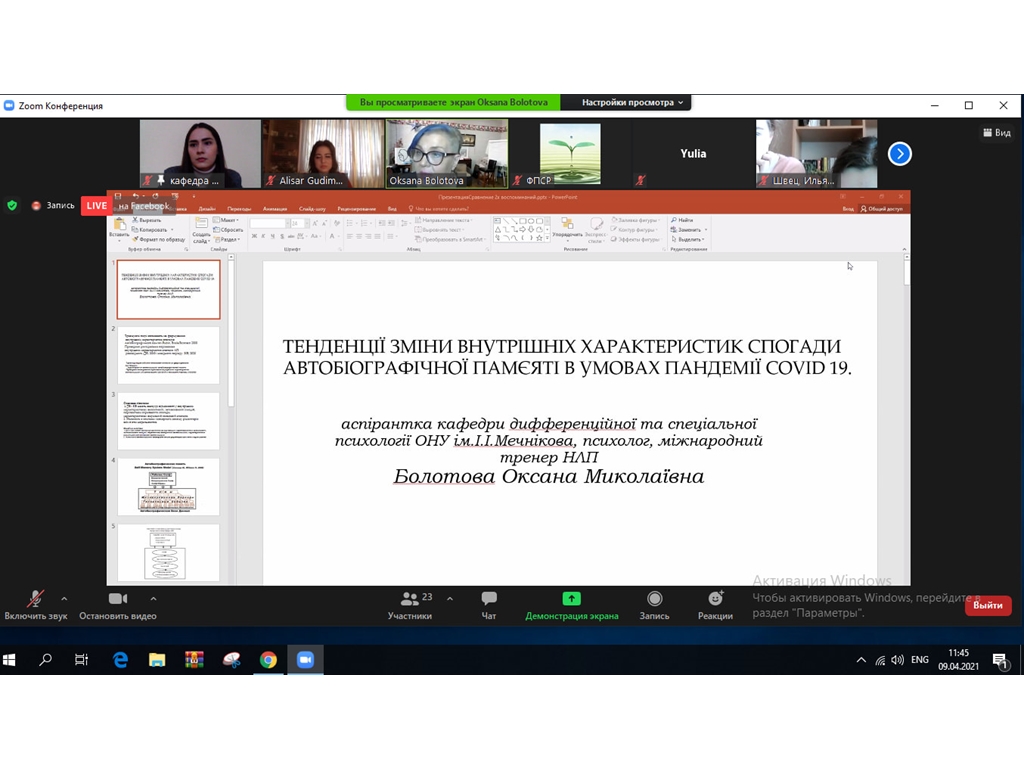The width and height of the screenshot is (1024, 768).
Task: Click the Zoom icon on taskbar
Action: click(x=305, y=660)
